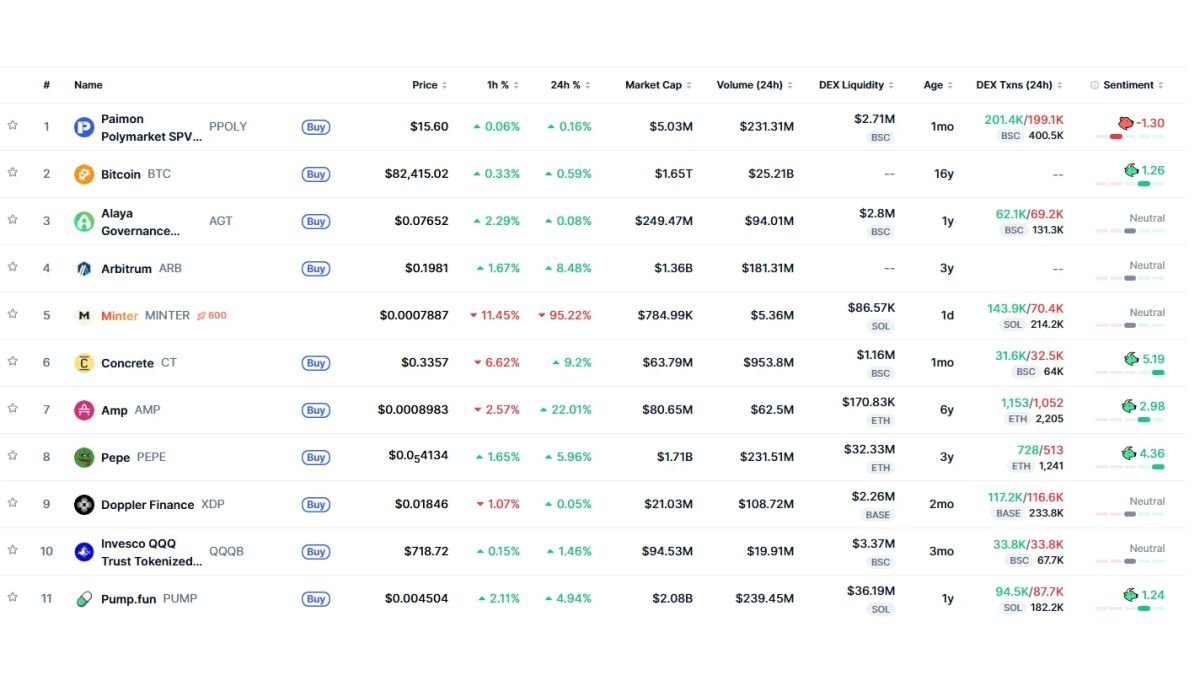Click the Doppler Finance black logo
Viewport: 1200px width, 675px height.
click(84, 504)
